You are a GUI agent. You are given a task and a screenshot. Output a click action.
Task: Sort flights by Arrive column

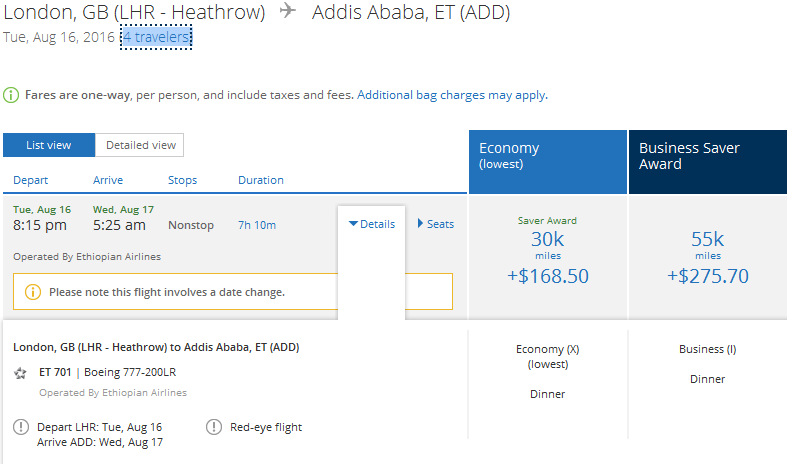[108, 180]
